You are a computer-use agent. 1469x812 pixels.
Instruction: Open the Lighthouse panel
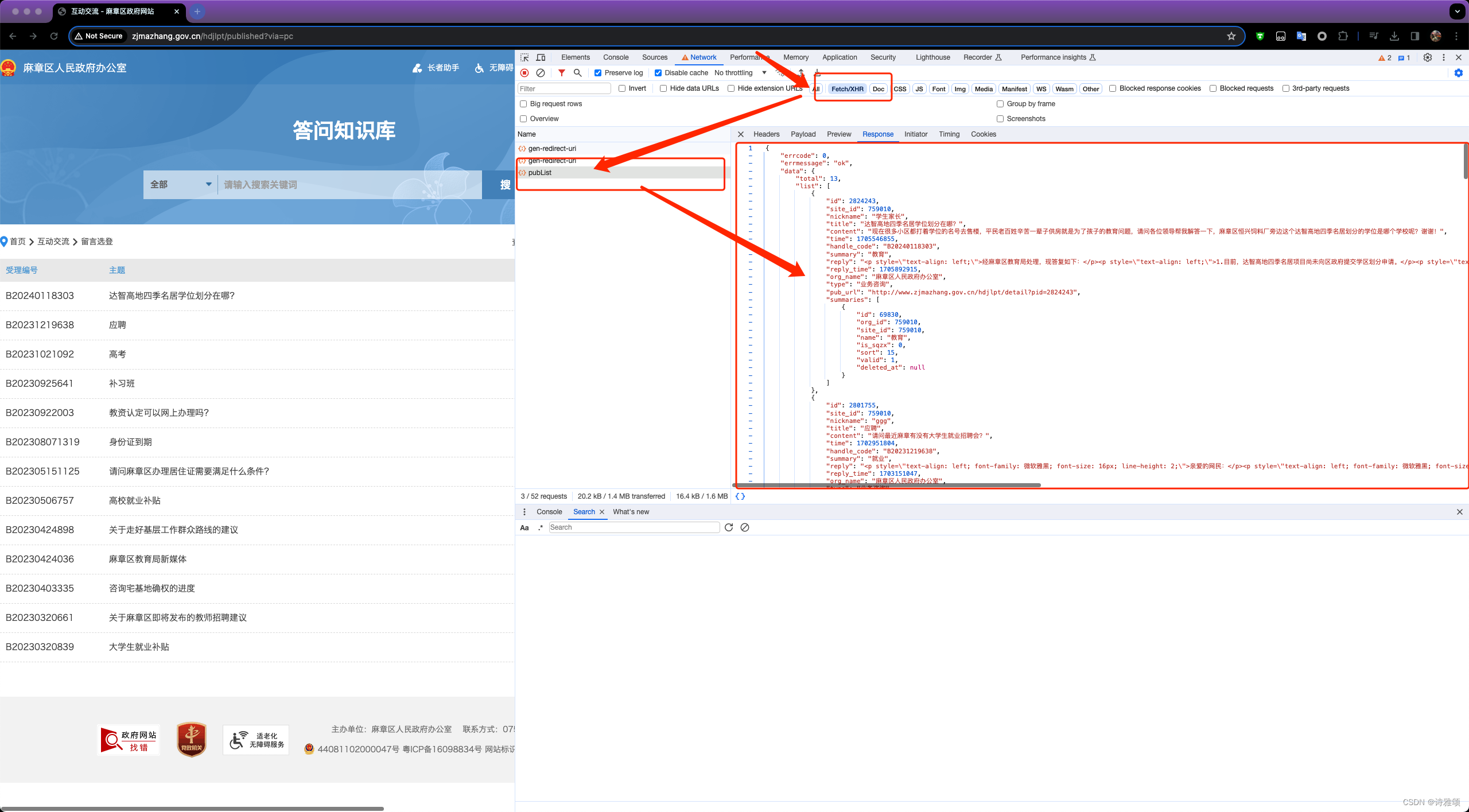pos(933,57)
